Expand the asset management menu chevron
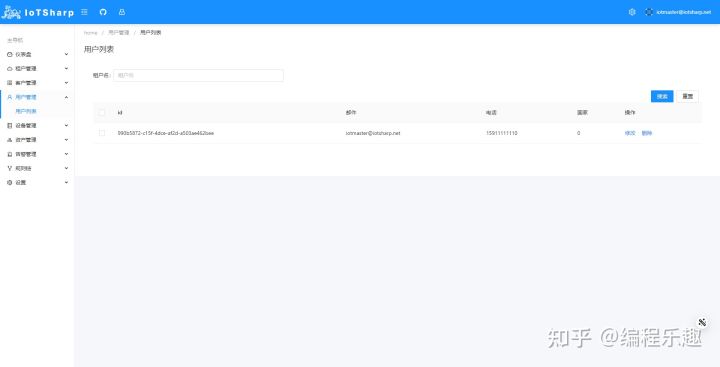Viewport: 720px width, 367px height. tap(66, 140)
